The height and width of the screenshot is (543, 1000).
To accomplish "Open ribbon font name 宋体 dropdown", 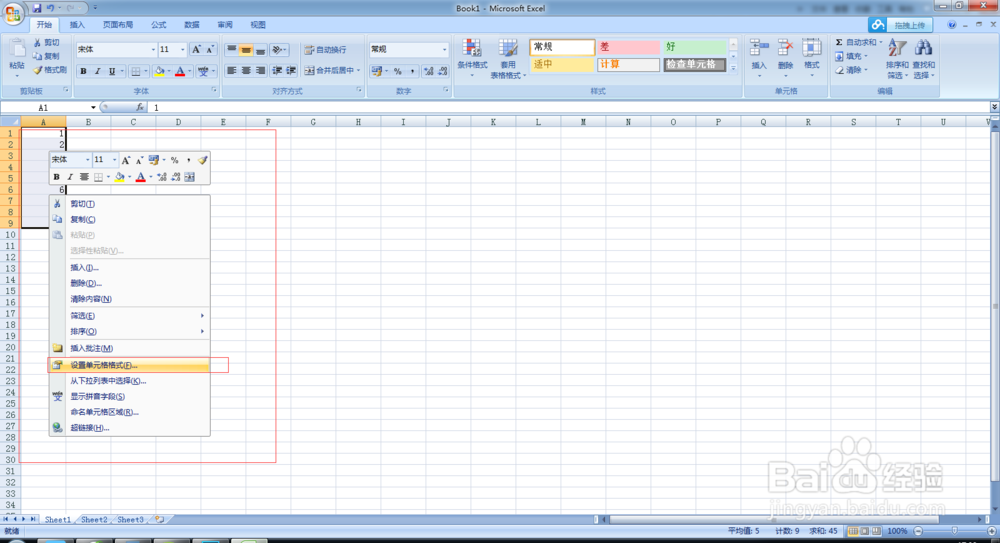I will [153, 50].
